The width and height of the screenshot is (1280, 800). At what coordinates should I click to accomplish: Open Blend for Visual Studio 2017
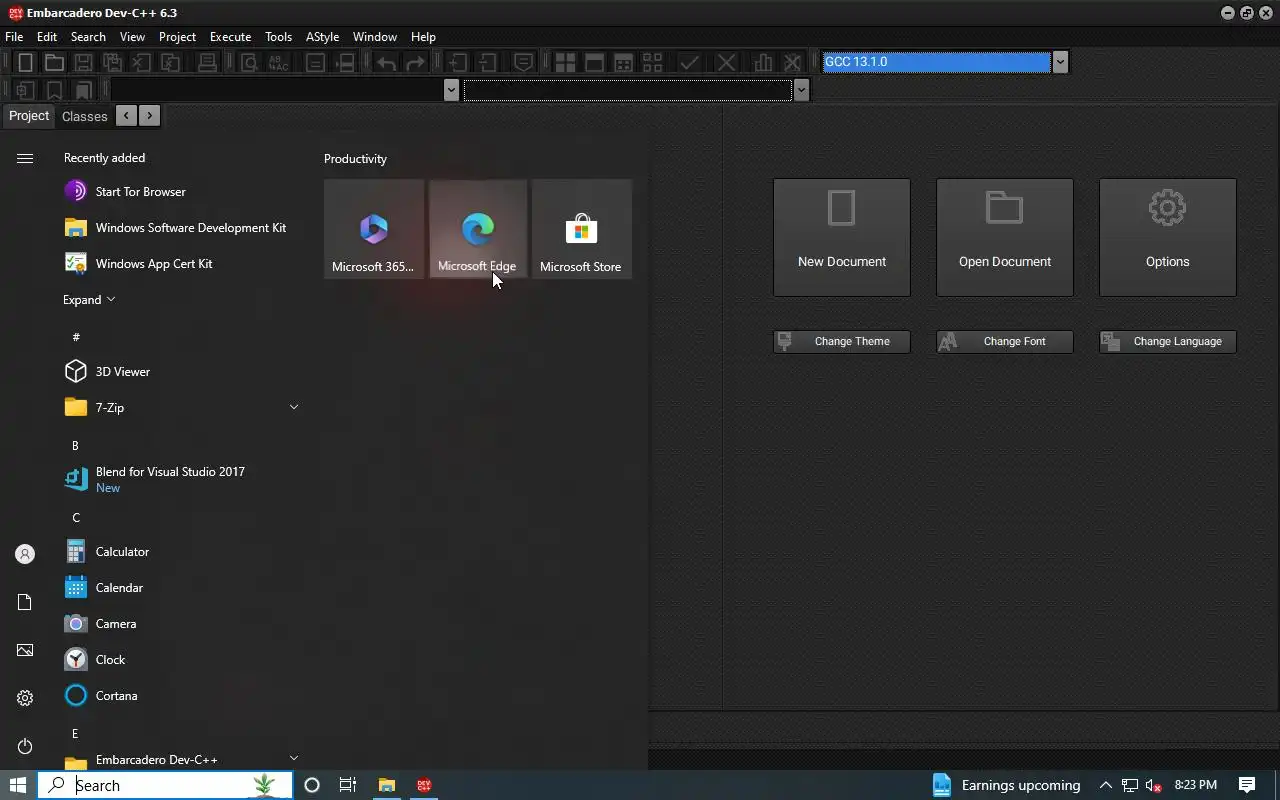181,480
